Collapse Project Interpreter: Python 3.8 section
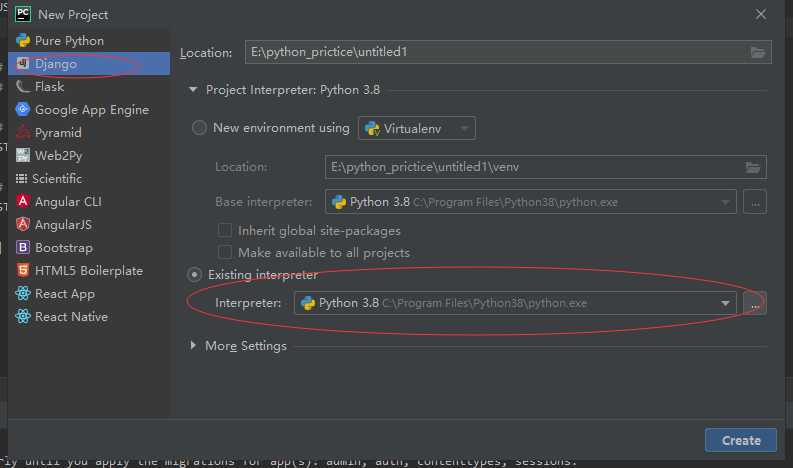The image size is (793, 468). 193,90
